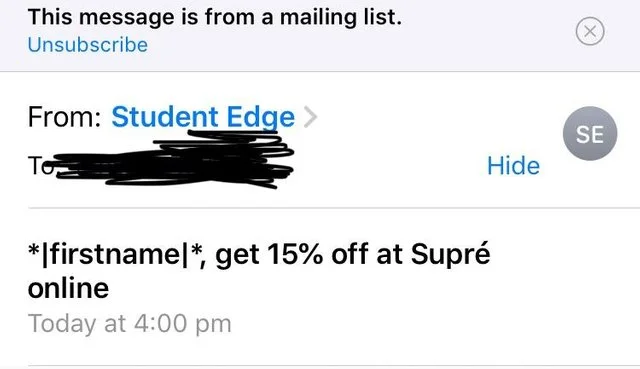Tap the 'To' label before the recipient
This screenshot has height=369, width=640.
coord(41,166)
